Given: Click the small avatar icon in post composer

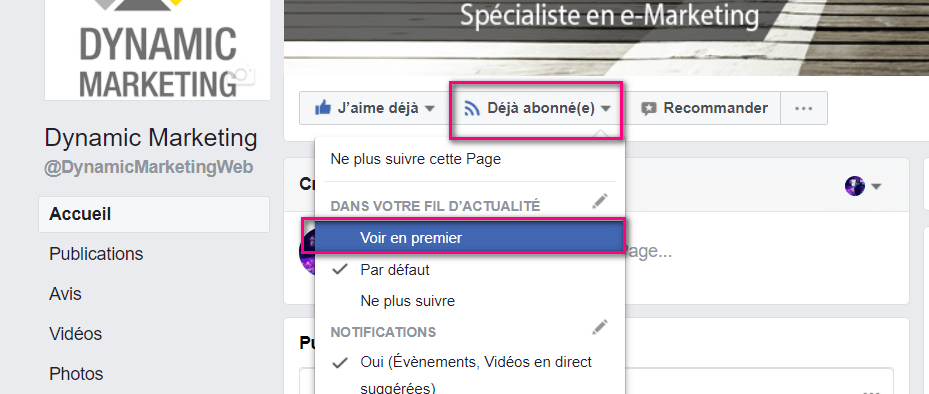Looking at the screenshot, I should click(855, 187).
